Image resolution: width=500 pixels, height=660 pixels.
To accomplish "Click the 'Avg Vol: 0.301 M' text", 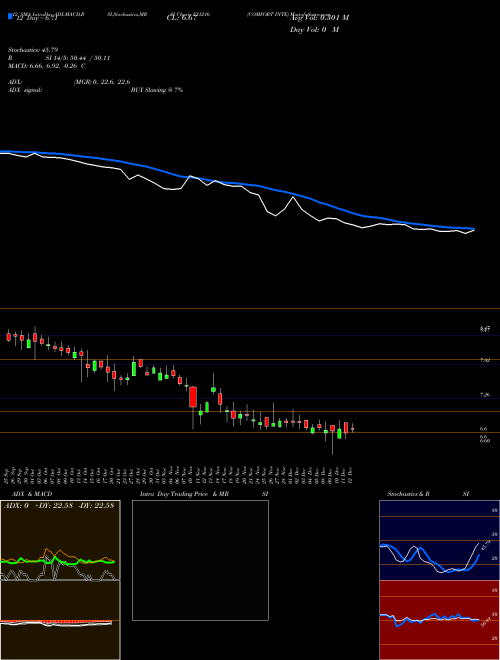I will [319, 18].
